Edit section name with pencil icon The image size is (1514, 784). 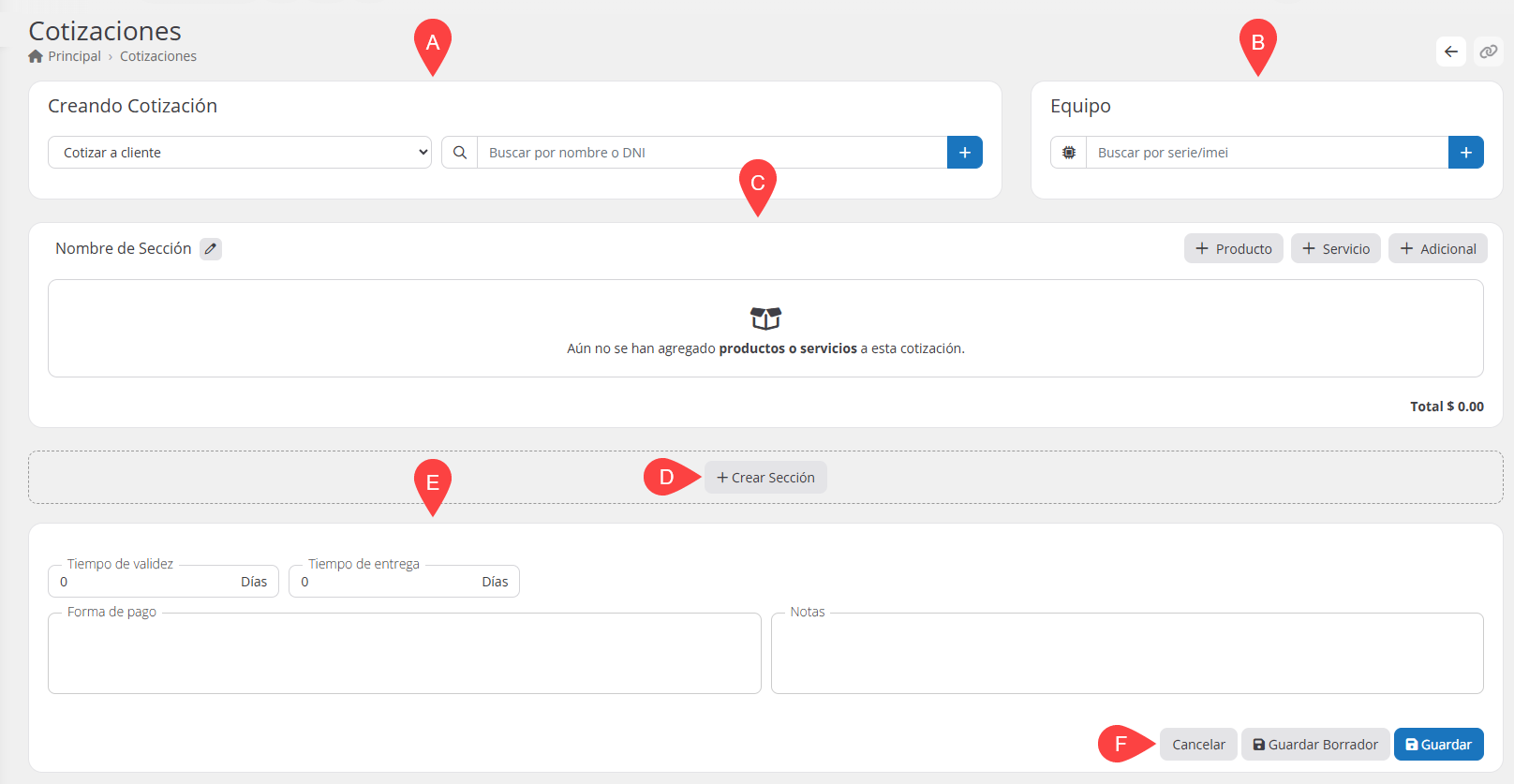pos(211,249)
